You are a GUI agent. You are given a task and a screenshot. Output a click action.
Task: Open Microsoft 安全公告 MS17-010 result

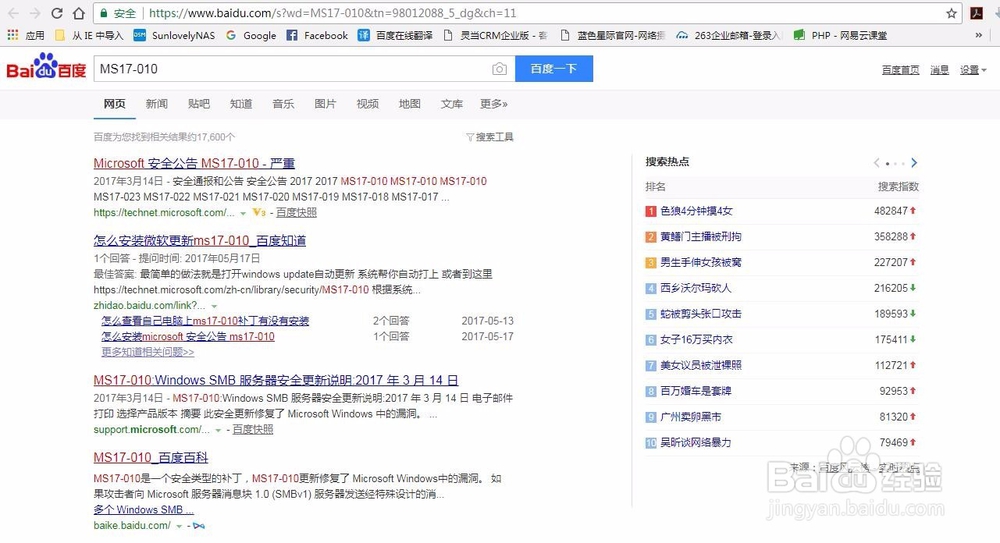pos(194,163)
